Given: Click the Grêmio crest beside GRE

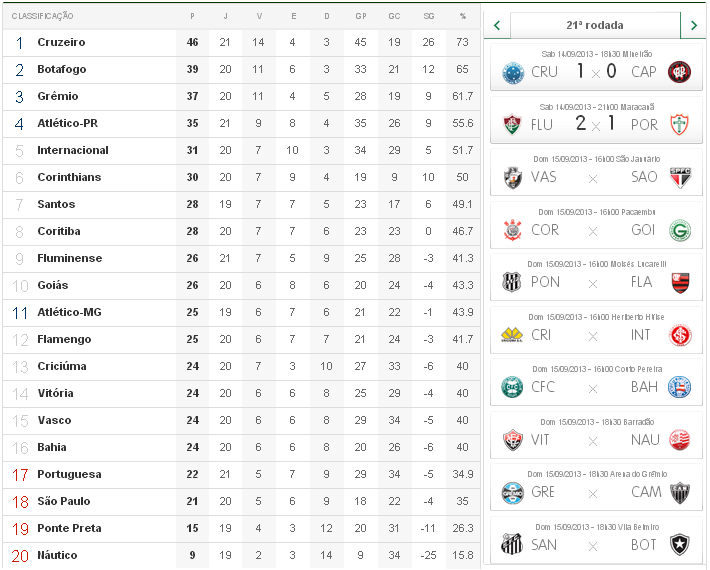Looking at the screenshot, I should (512, 492).
